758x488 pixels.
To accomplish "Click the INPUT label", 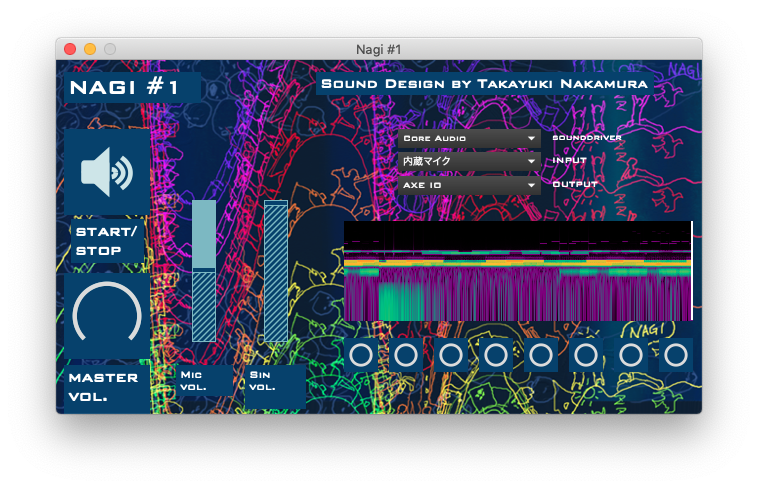I will coord(569,161).
